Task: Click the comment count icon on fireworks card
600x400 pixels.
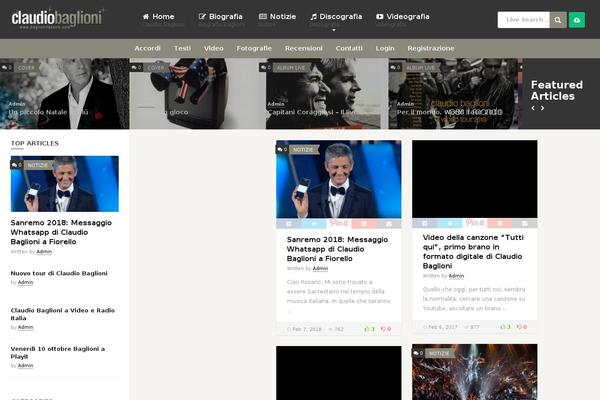Action: [x=418, y=353]
